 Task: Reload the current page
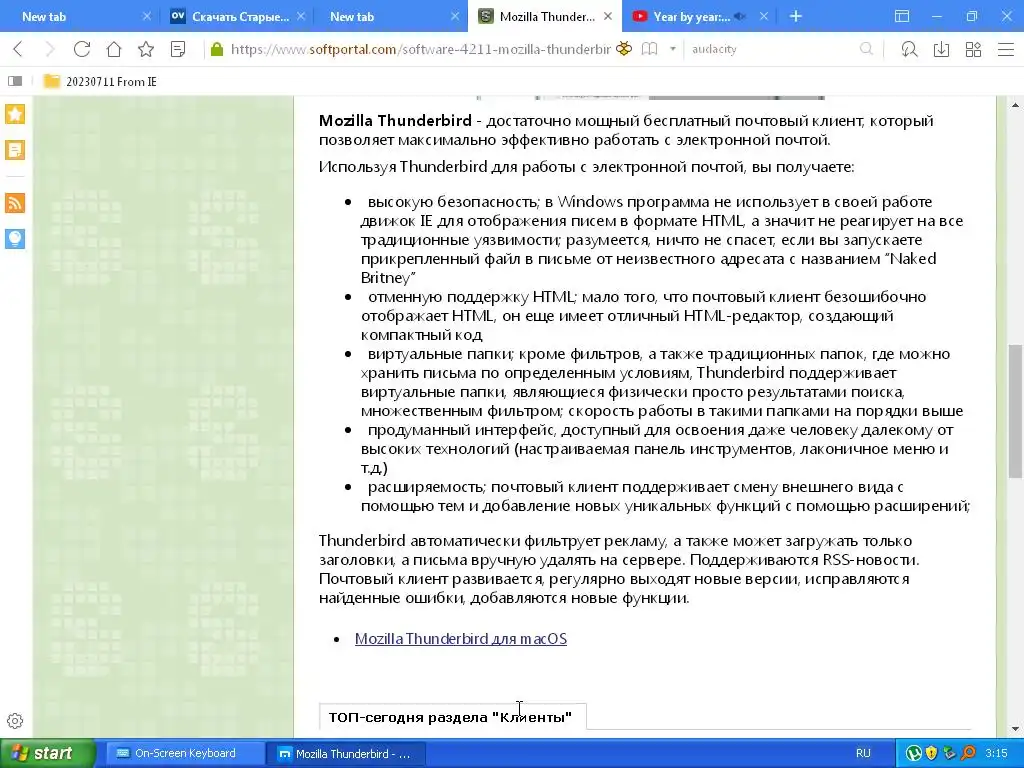click(x=82, y=49)
